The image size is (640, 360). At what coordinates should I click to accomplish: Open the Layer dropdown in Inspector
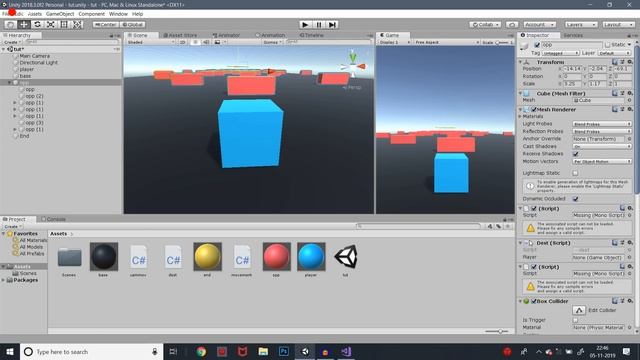[614, 53]
